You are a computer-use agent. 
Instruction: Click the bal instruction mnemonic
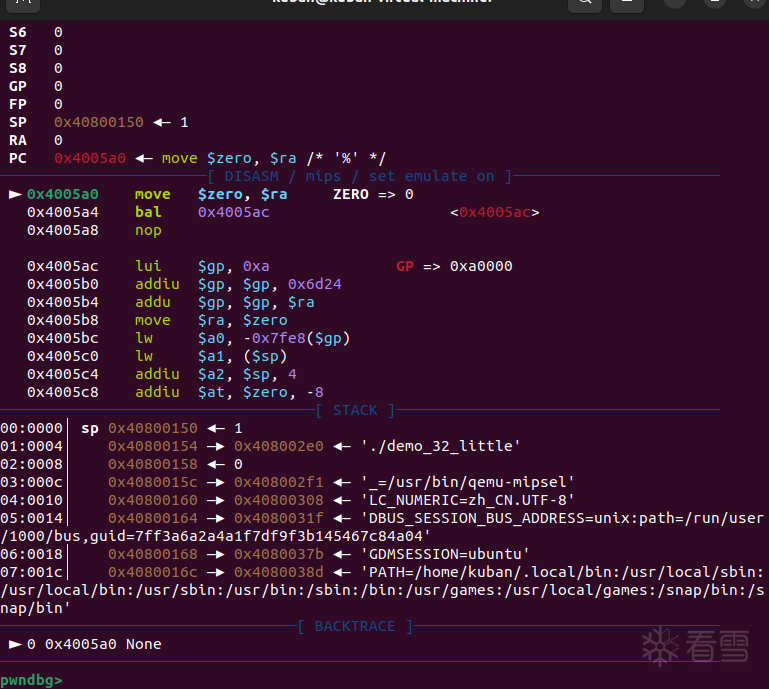pos(148,212)
